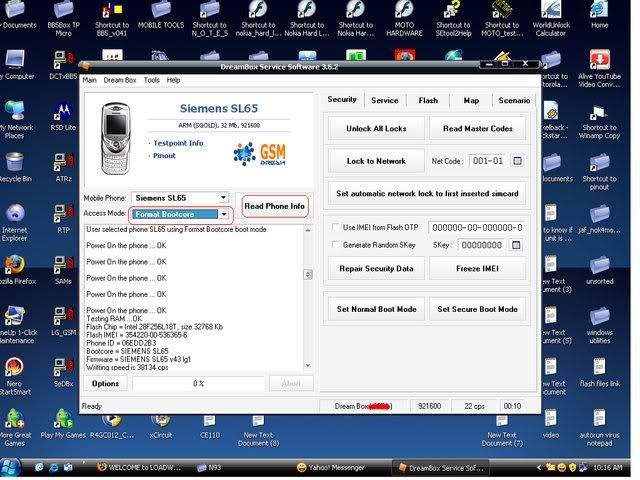Open Play My Games desktop icon
This screenshot has width=640, height=480.
click(x=63, y=424)
